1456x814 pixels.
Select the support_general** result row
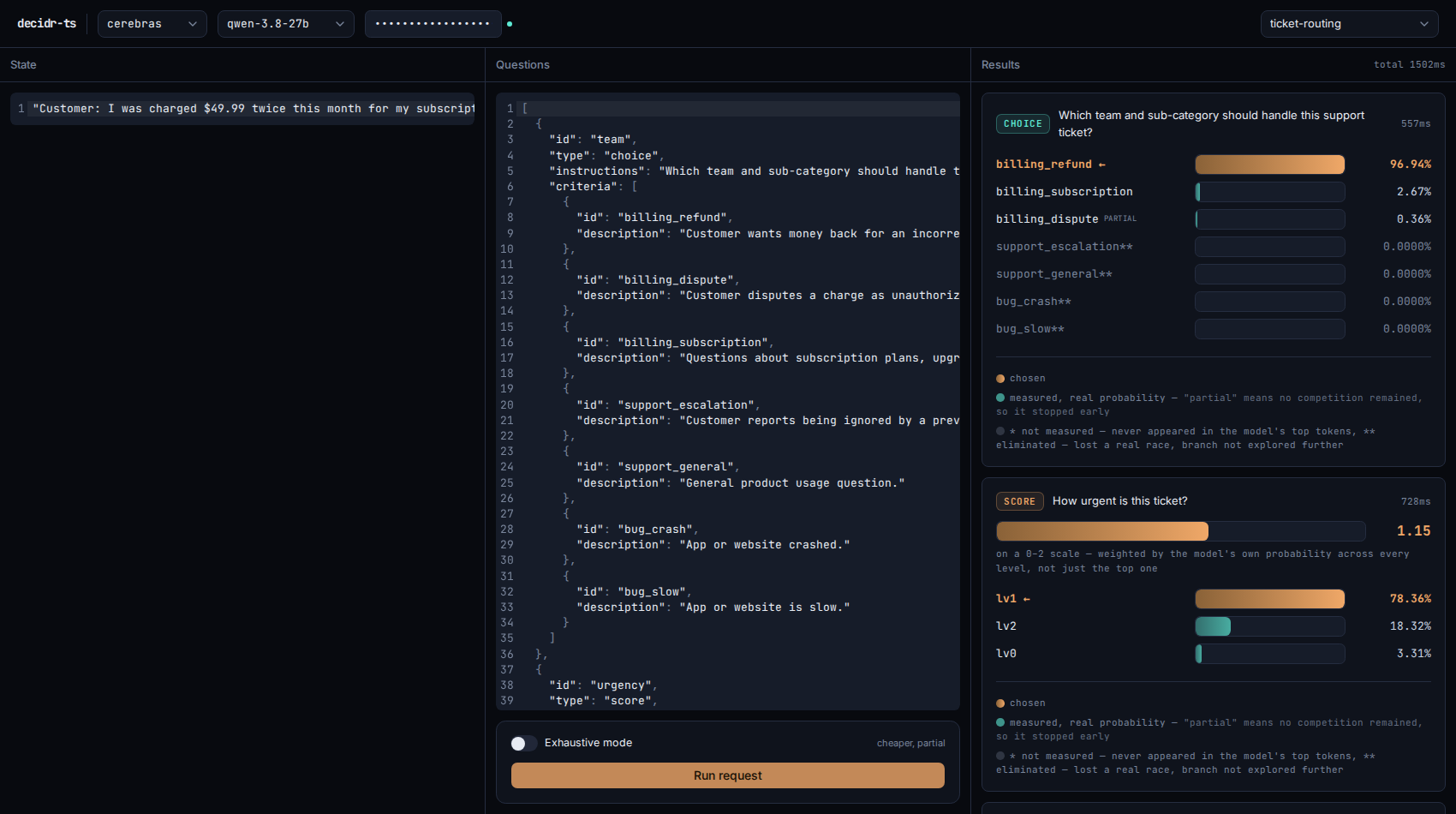pyautogui.click(x=1214, y=274)
